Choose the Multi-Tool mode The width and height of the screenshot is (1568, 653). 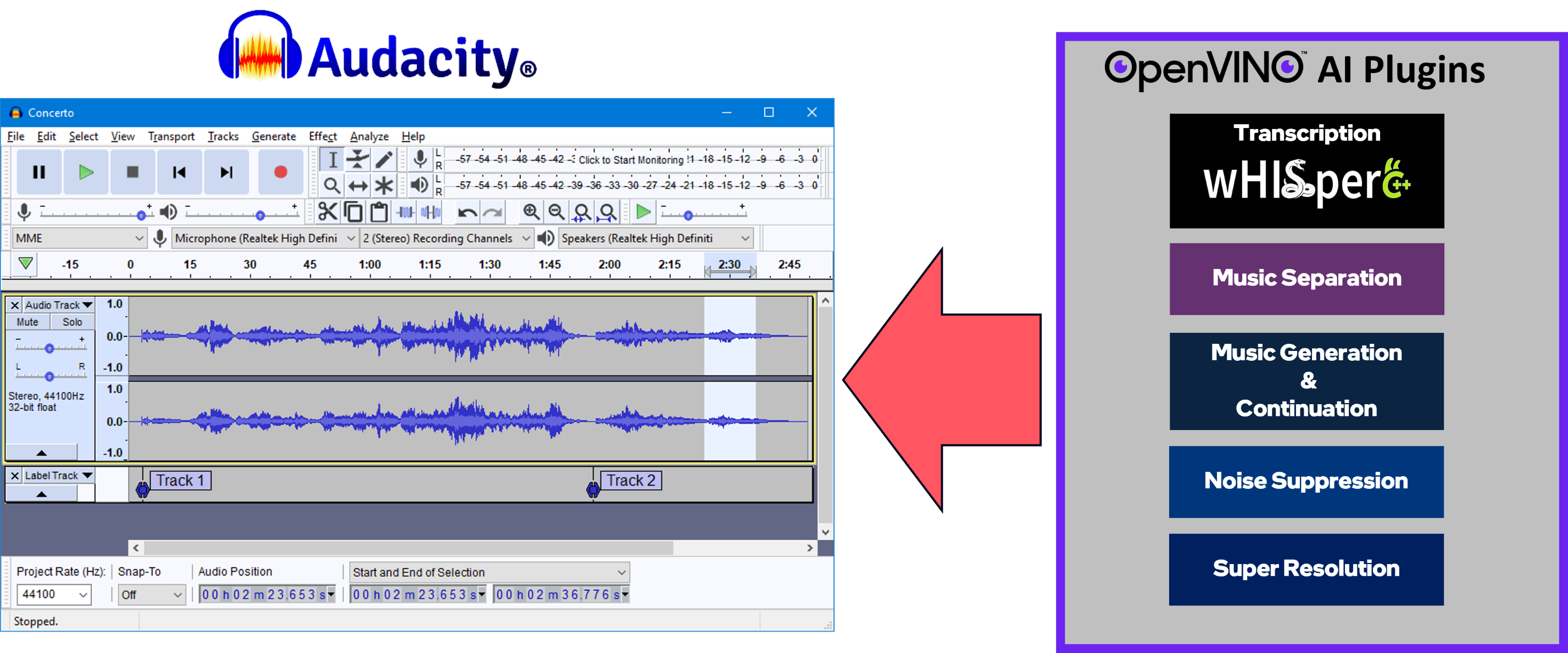[383, 186]
